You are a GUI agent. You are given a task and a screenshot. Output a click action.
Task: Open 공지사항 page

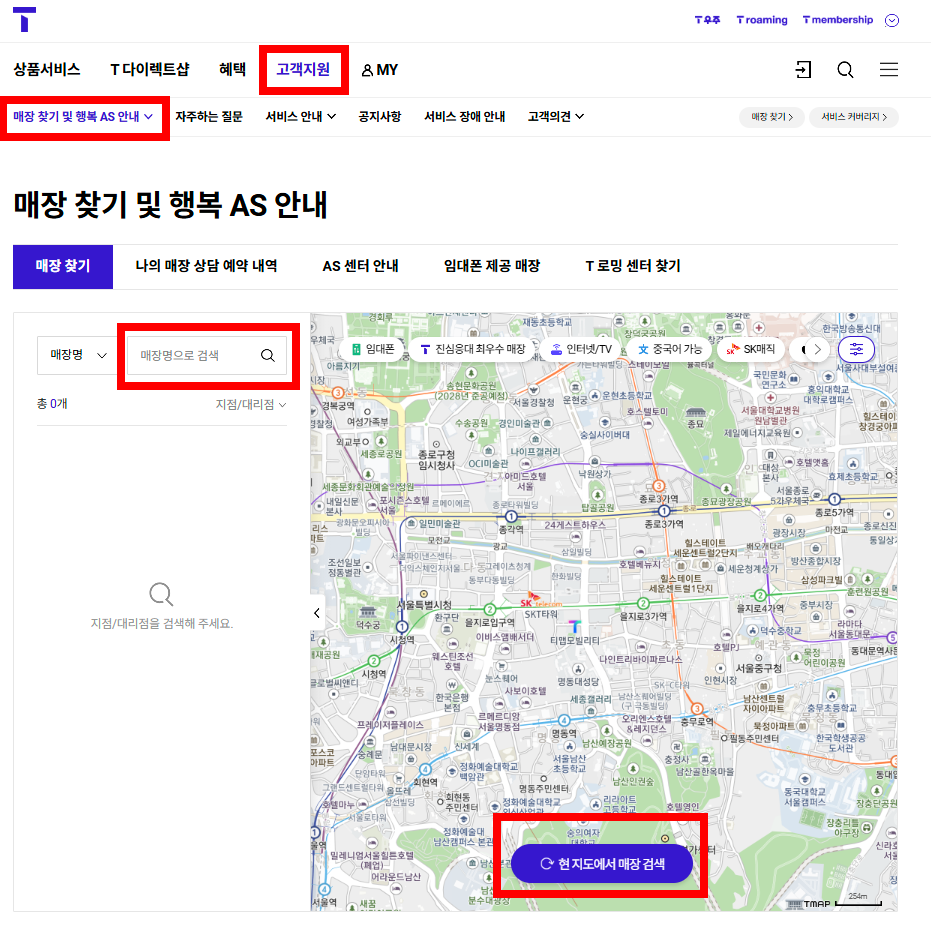(x=379, y=117)
